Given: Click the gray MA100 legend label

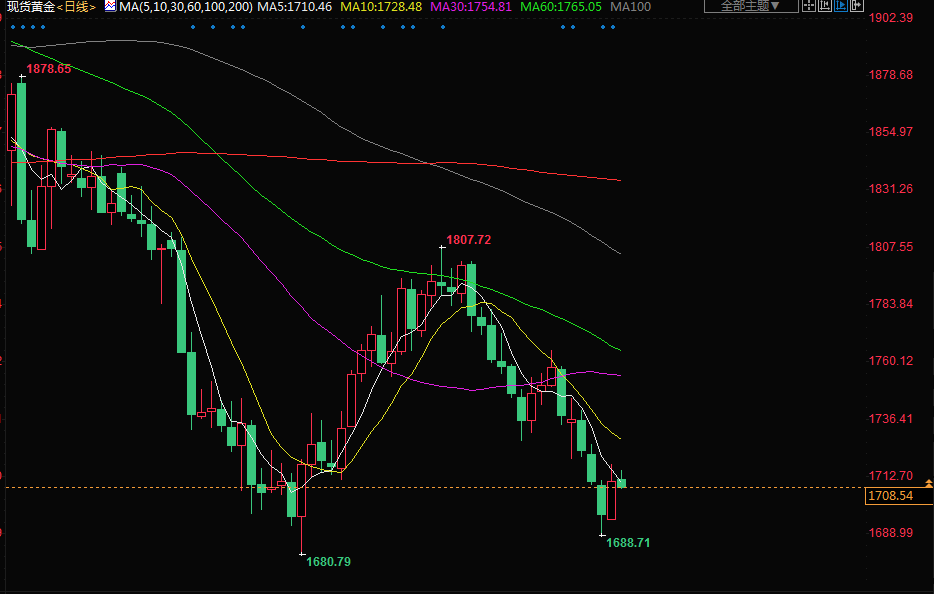Looking at the screenshot, I should pos(630,7).
